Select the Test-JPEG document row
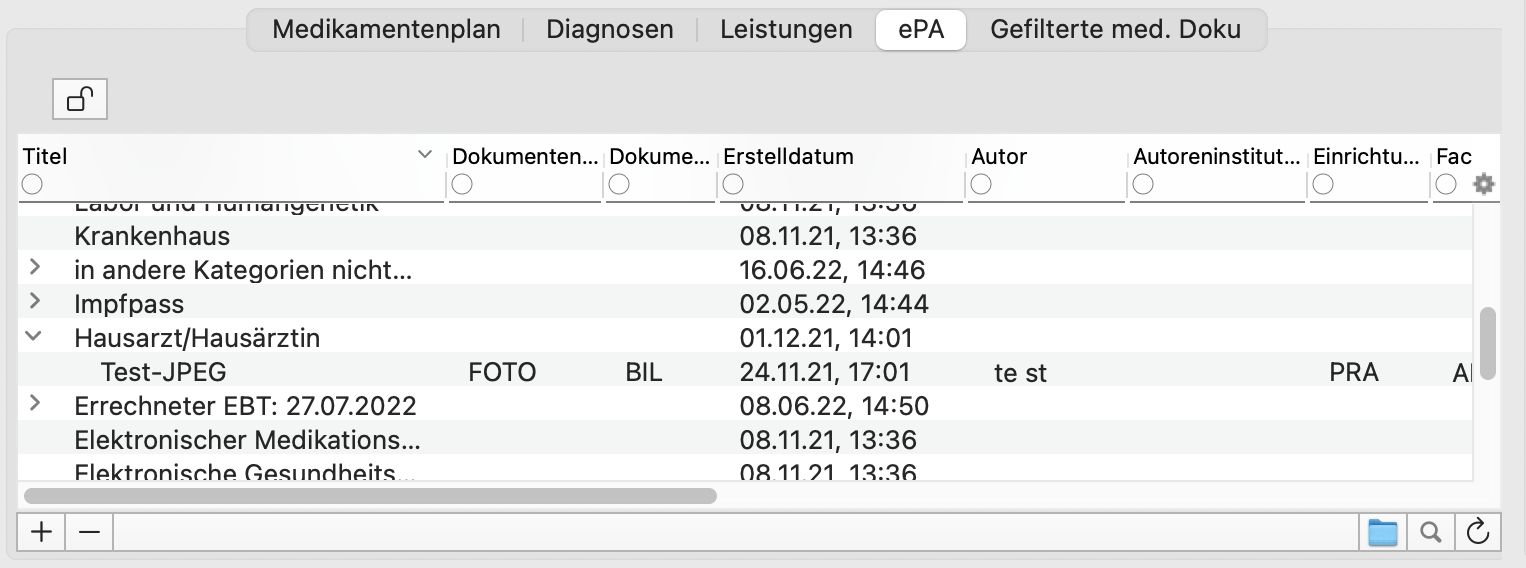Screen dimensions: 1526x568 [745, 372]
